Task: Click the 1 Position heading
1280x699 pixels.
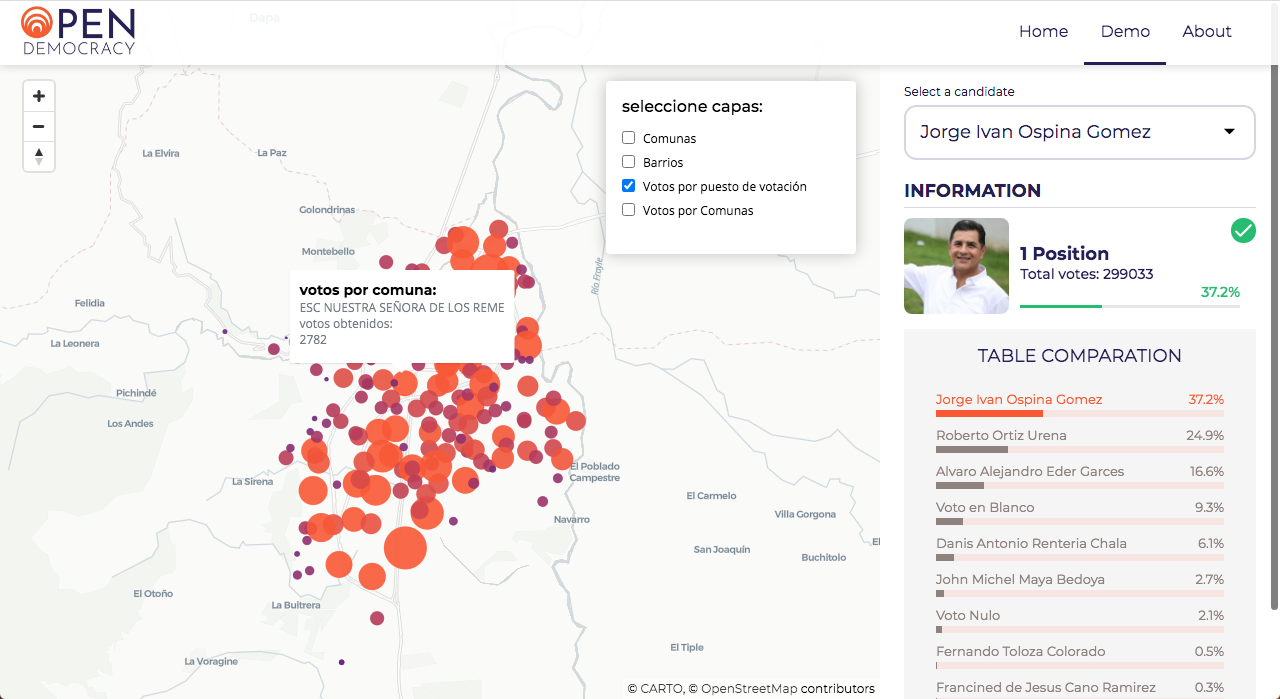Action: coord(1064,253)
